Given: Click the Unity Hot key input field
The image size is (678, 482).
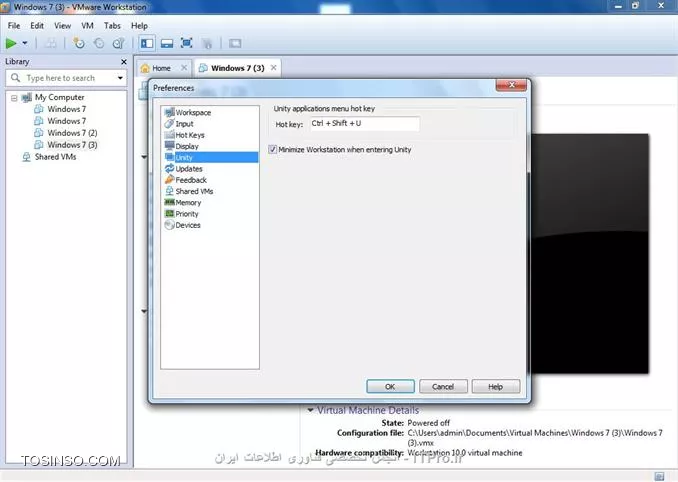Looking at the screenshot, I should pyautogui.click(x=364, y=124).
